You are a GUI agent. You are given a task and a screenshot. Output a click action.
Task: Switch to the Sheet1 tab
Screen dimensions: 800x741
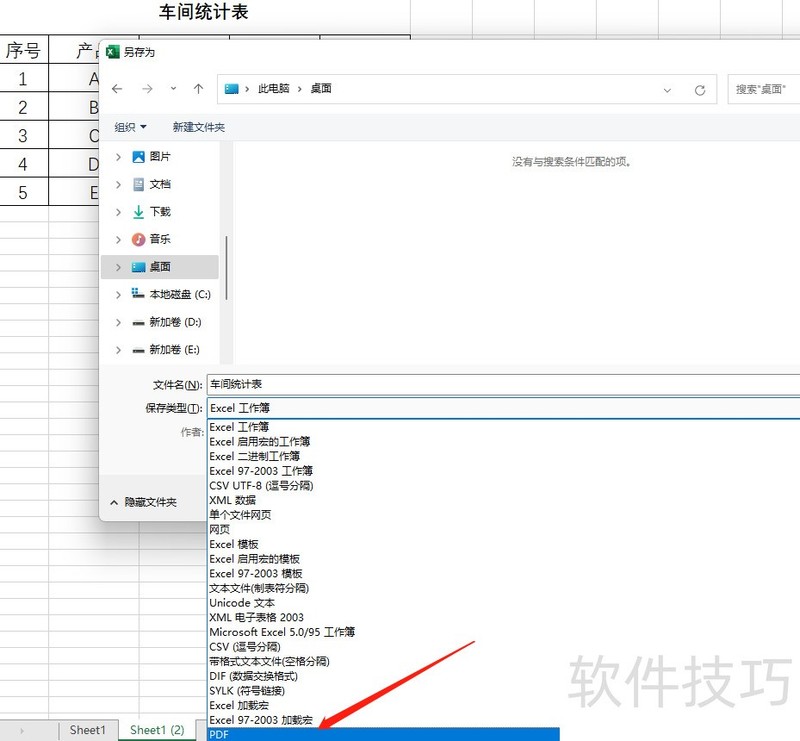88,730
